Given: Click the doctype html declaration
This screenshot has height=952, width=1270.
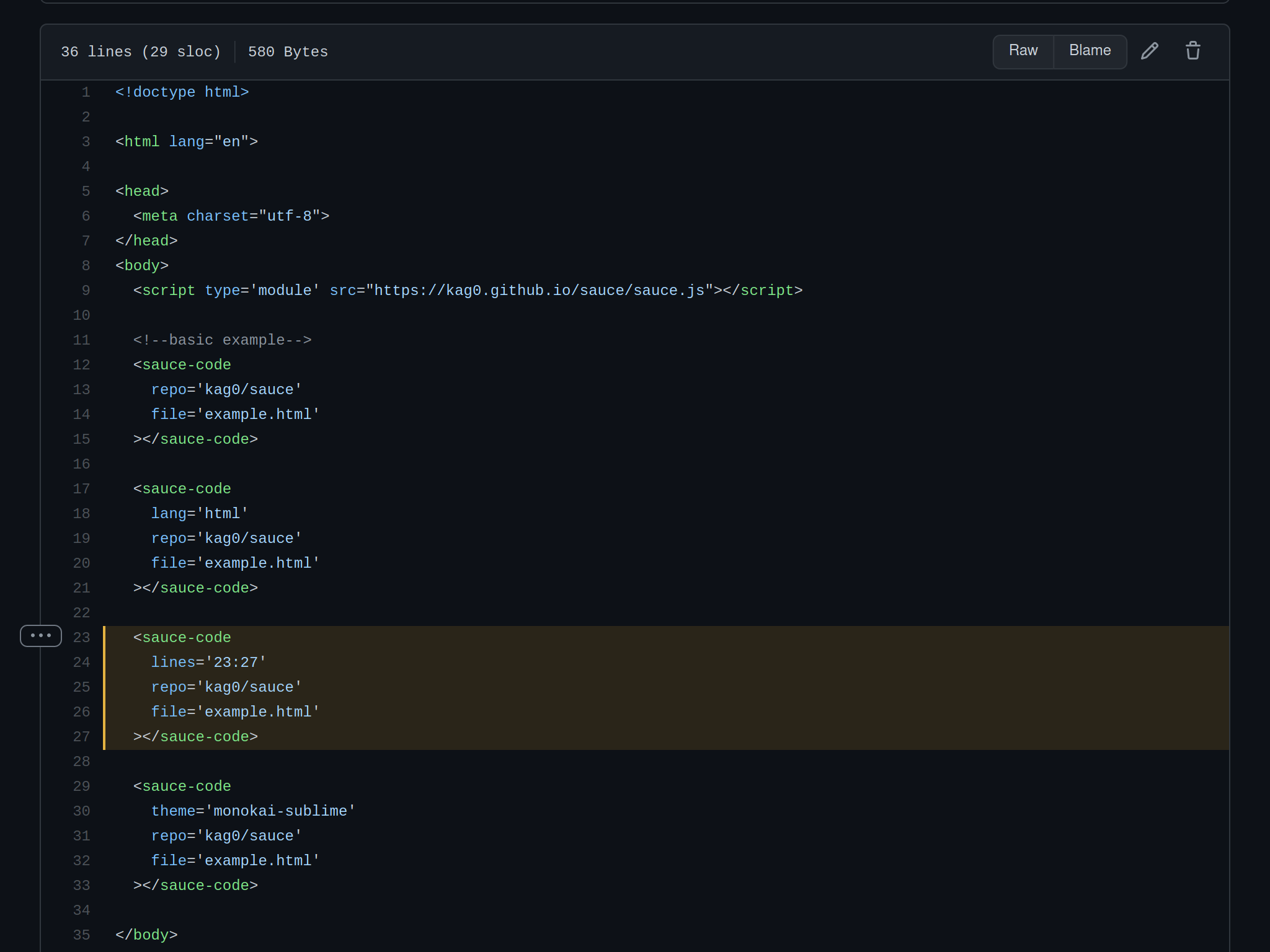Looking at the screenshot, I should pos(182,92).
